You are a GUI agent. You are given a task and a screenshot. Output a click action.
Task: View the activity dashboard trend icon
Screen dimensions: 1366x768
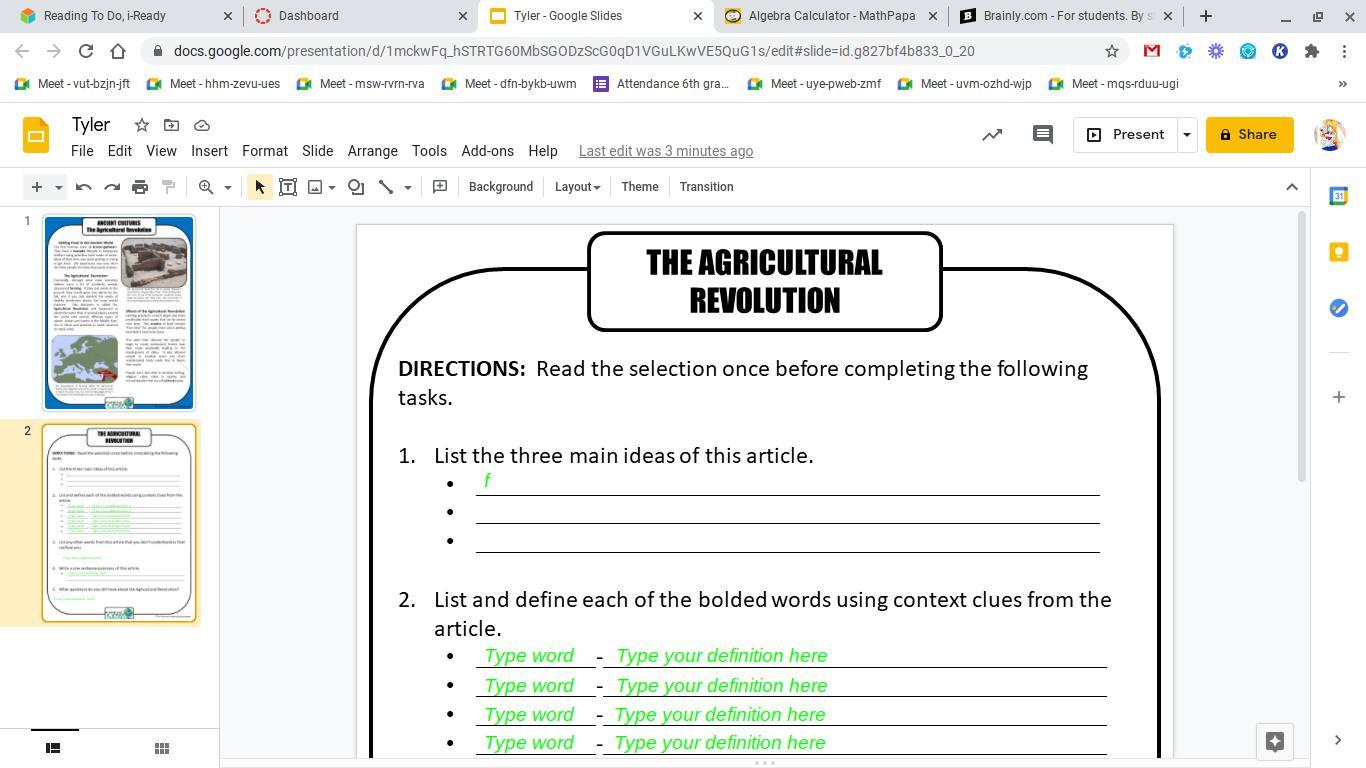point(992,135)
